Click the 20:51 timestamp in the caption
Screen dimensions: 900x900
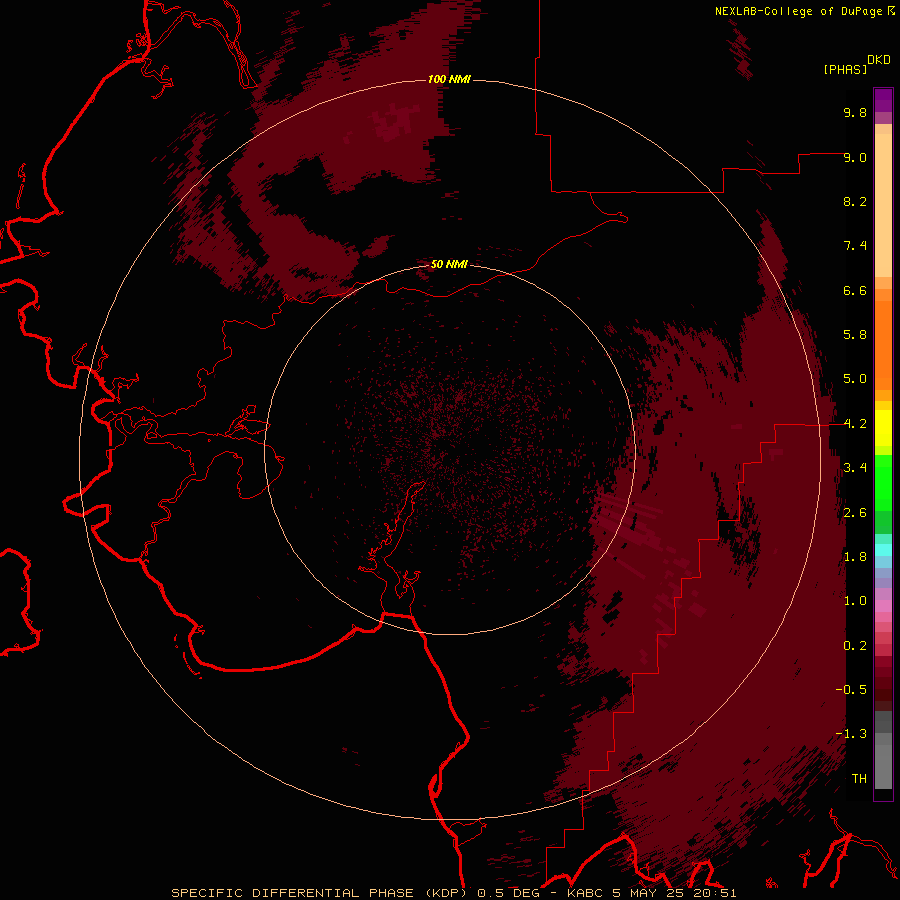click(715, 893)
